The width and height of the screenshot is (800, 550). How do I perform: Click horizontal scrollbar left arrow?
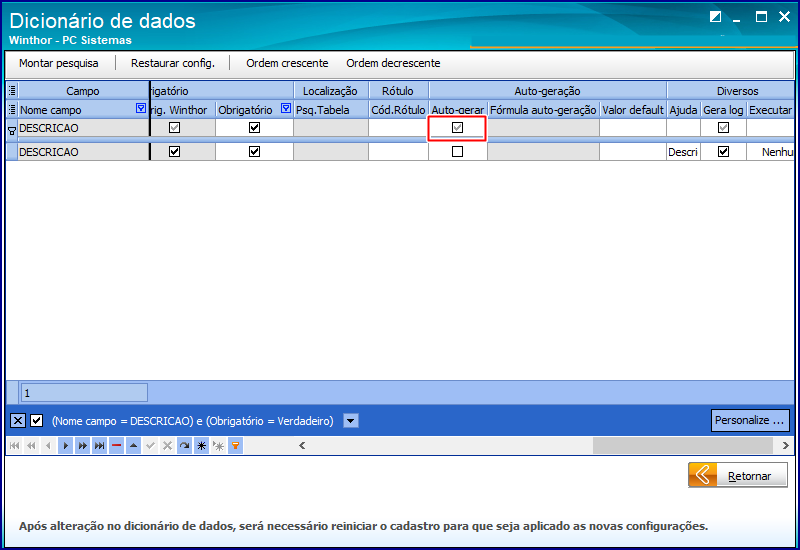pos(302,445)
